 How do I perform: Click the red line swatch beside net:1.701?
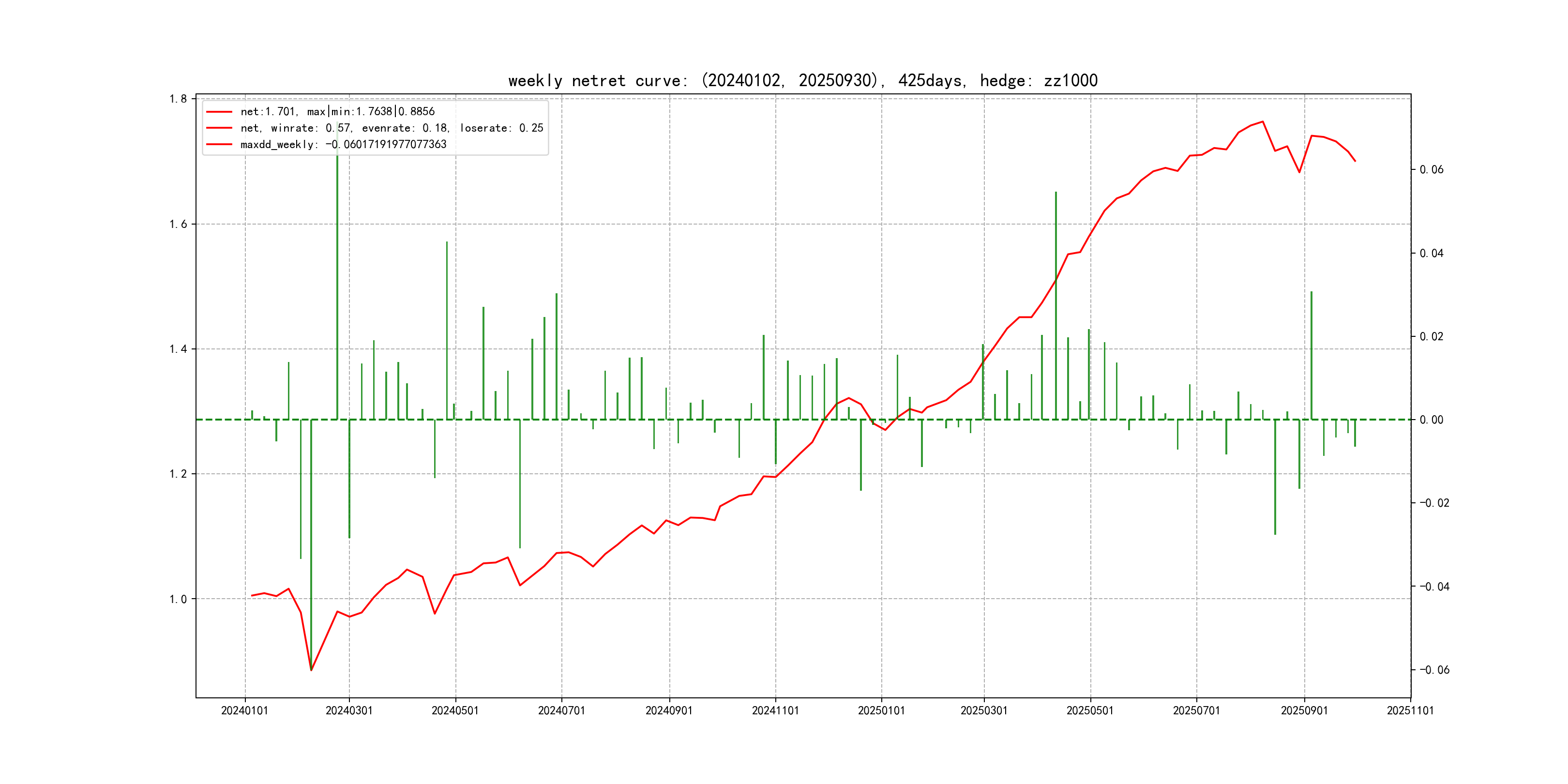point(219,111)
